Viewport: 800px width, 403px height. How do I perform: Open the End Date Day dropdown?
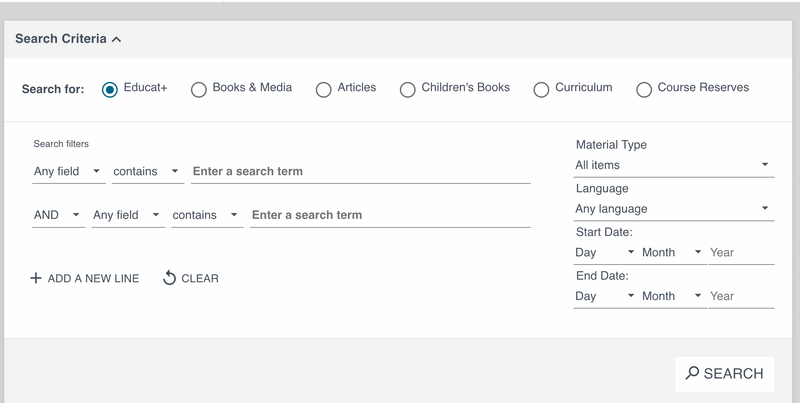point(605,296)
